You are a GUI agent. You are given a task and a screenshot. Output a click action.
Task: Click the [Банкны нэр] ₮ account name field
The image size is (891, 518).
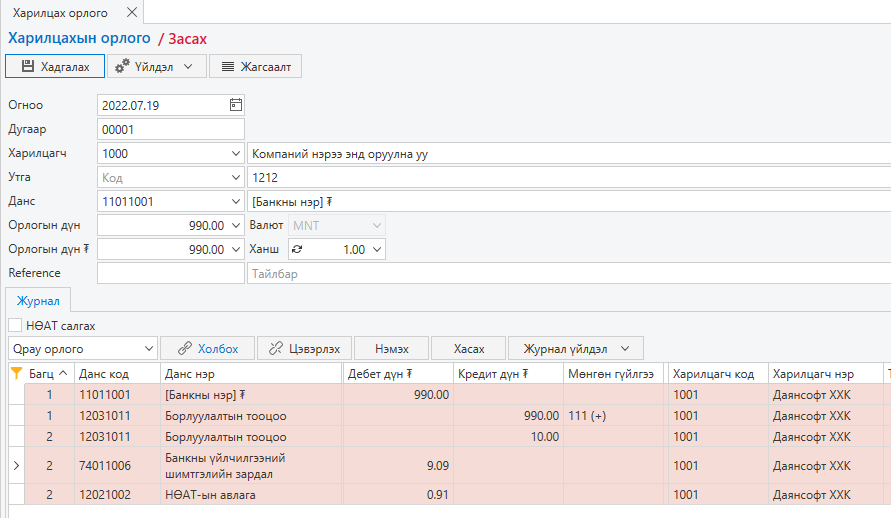point(569,201)
